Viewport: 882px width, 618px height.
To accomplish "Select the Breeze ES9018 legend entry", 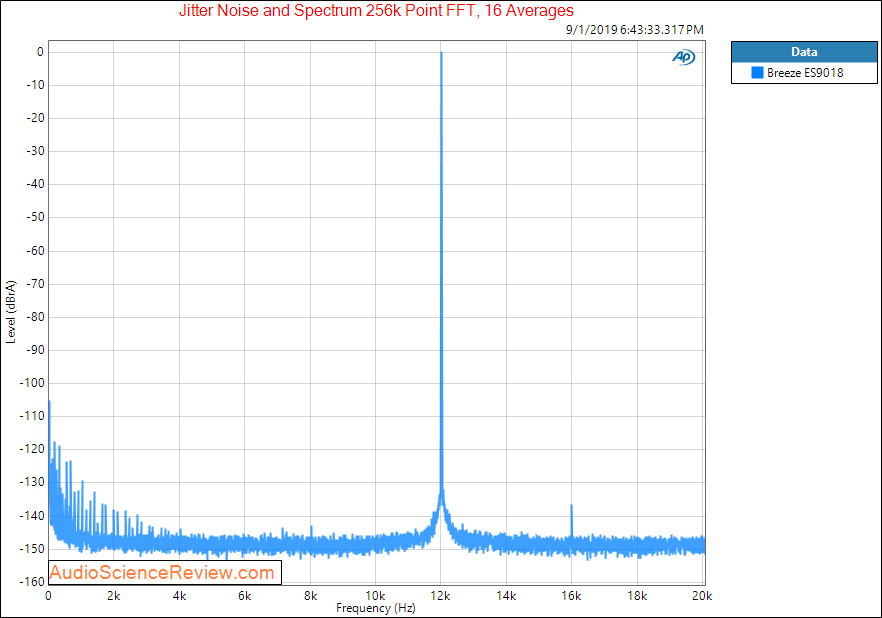I will [x=804, y=73].
